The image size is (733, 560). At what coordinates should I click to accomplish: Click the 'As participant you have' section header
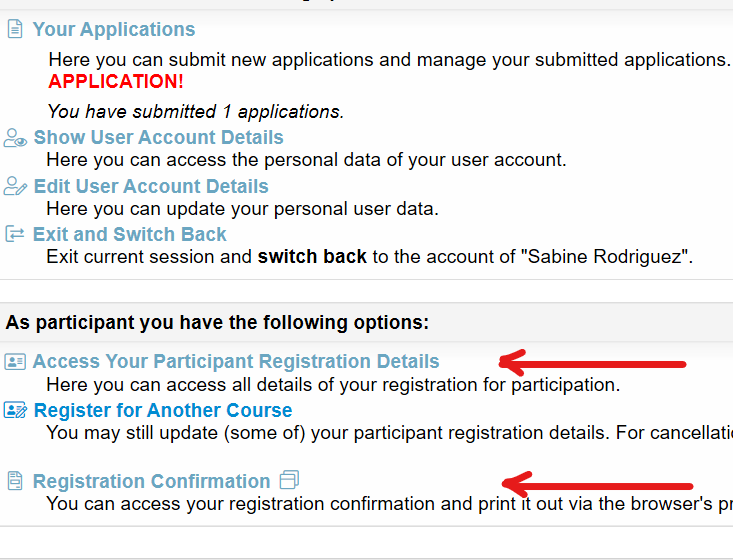(x=217, y=323)
